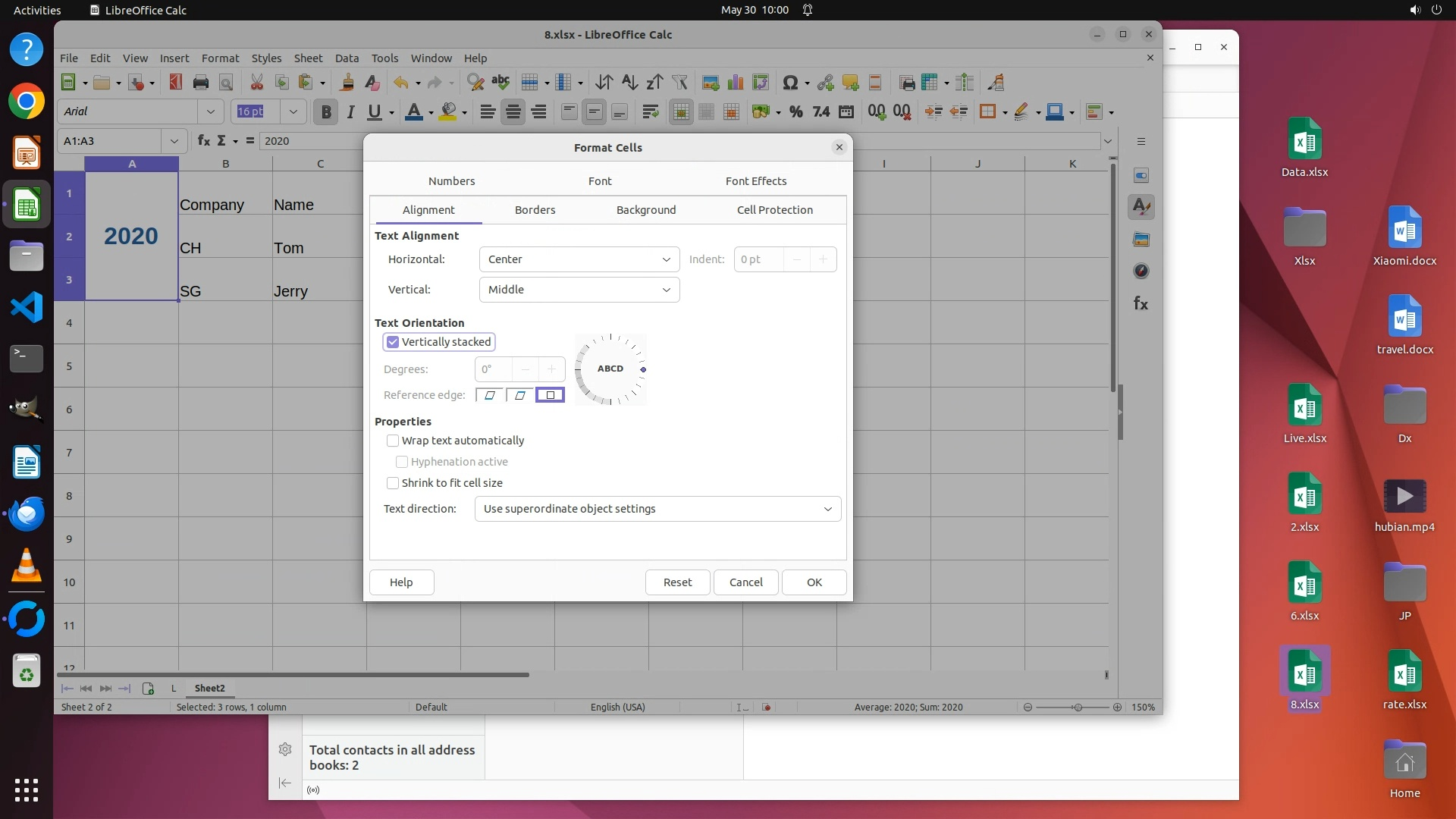The width and height of the screenshot is (1456, 819).
Task: Click the Clone Formatting paintbrush icon
Action: point(347,83)
